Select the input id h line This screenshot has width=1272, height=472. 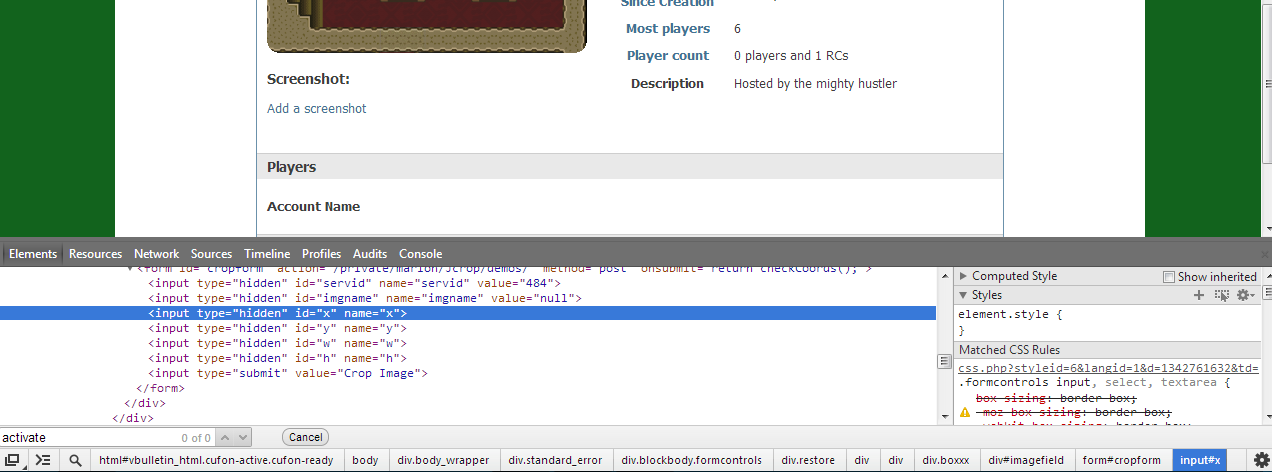coord(277,358)
